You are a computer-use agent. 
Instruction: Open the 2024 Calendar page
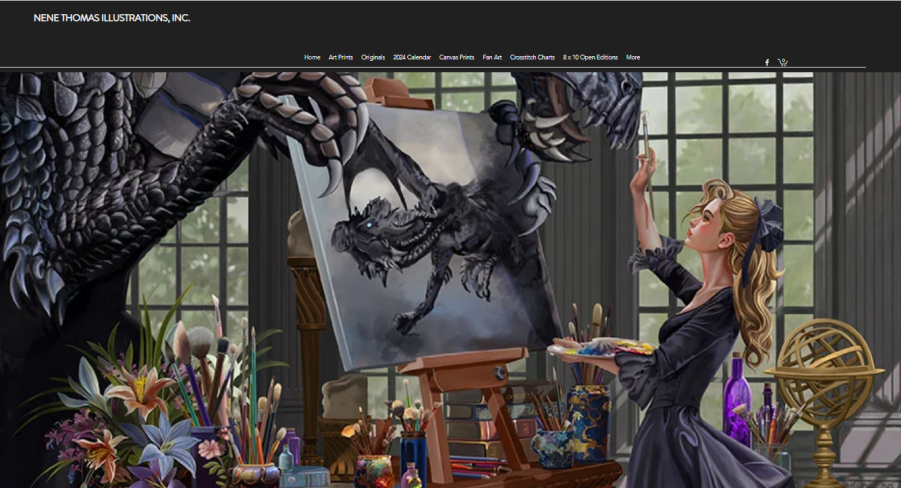click(412, 57)
